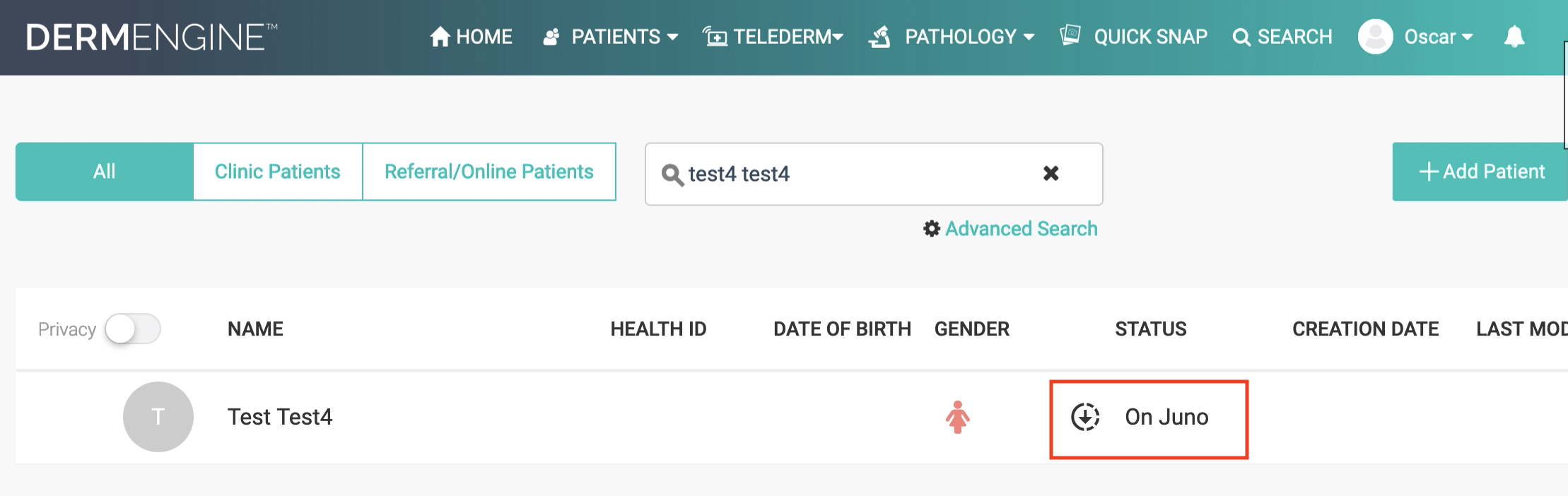Switch to the Clinic Patients tab

pyautogui.click(x=277, y=172)
